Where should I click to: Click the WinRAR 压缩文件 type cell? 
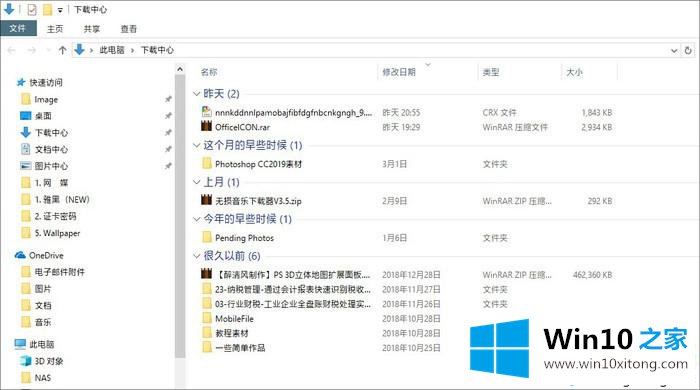click(515, 127)
